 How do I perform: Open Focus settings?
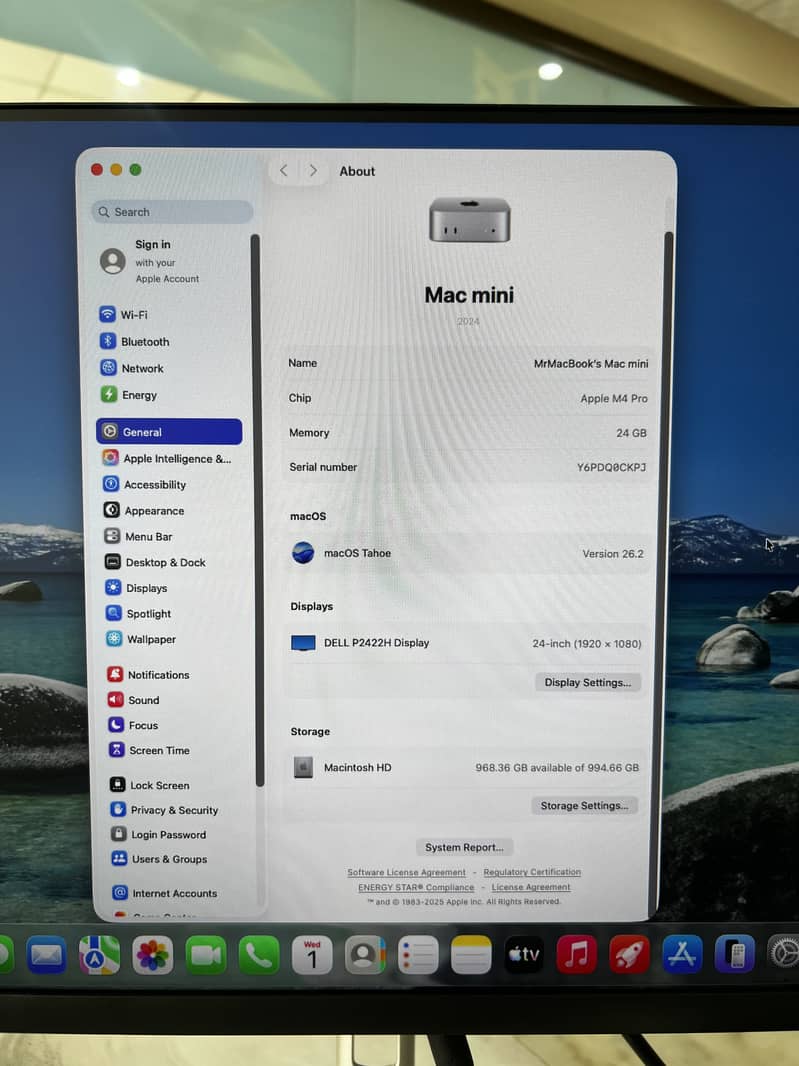[133, 725]
